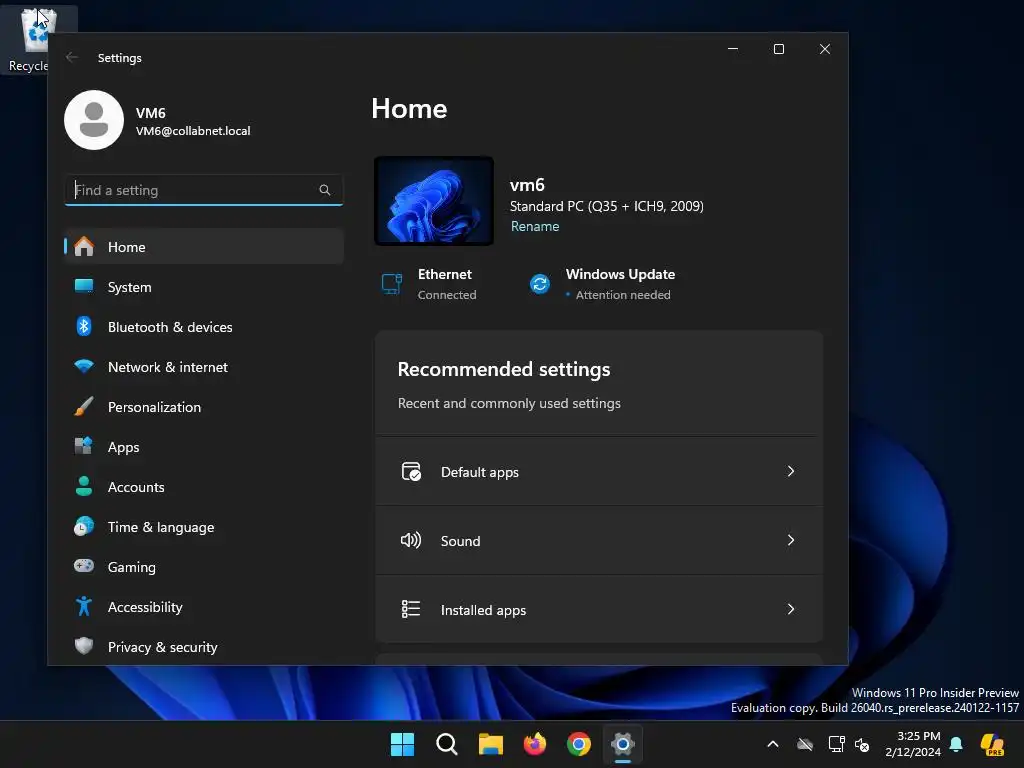Image resolution: width=1024 pixels, height=768 pixels.
Task: Click the Accounts person icon
Action: (84, 487)
